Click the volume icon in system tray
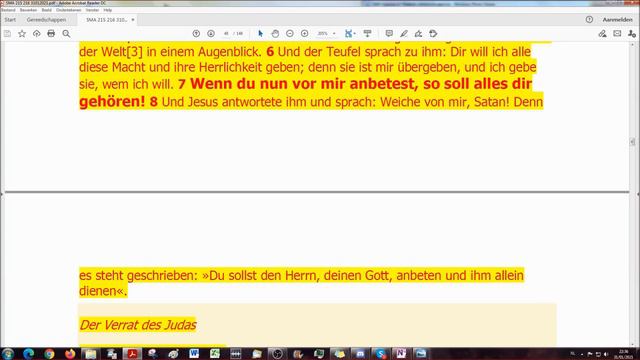 [x=606, y=354]
